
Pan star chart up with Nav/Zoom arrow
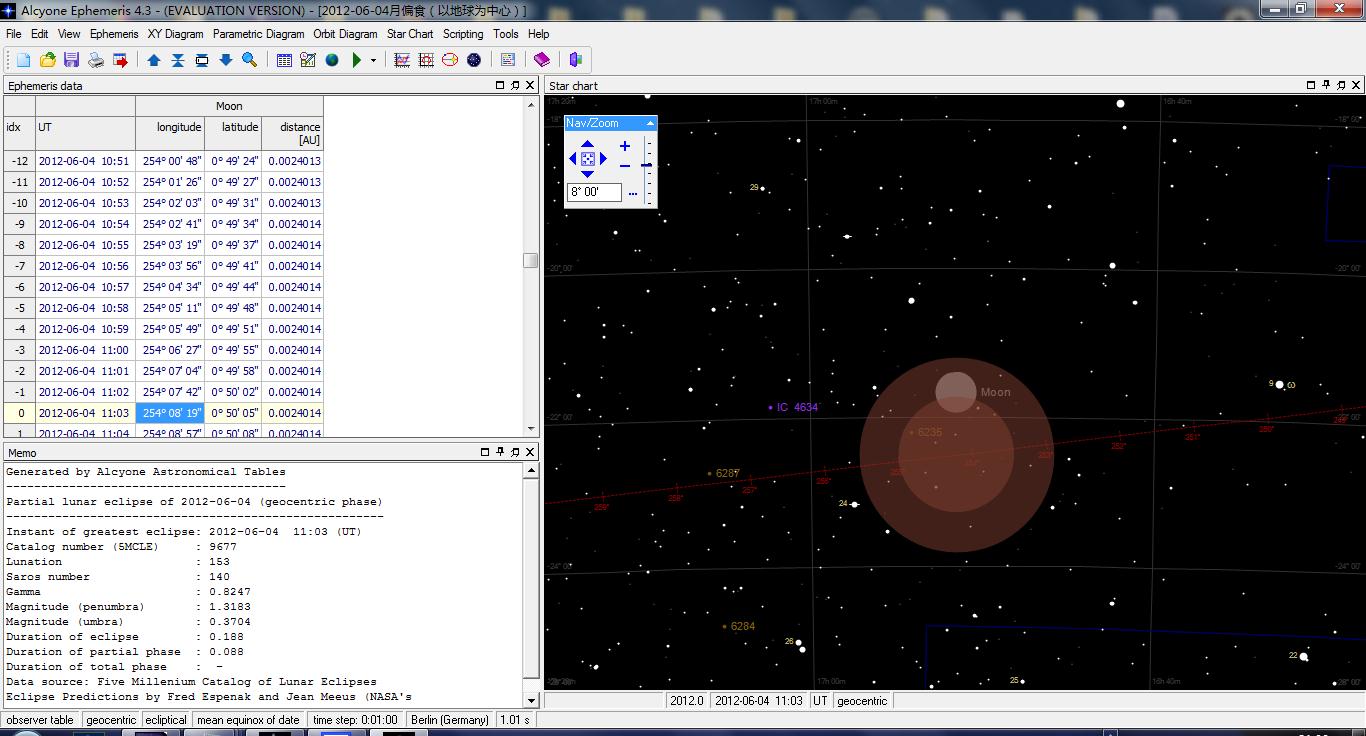pyautogui.click(x=587, y=145)
